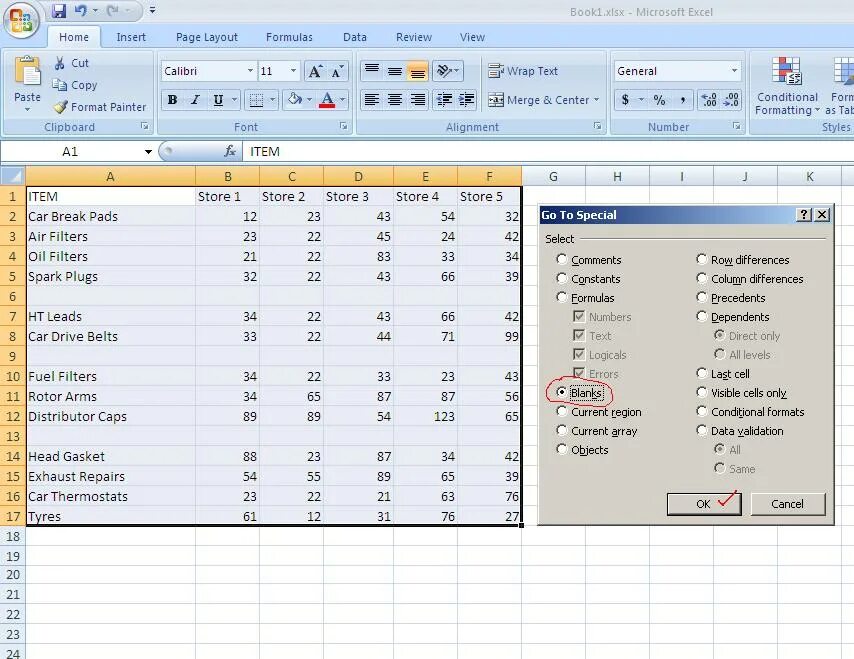Middle align cell contents
This screenshot has width=854, height=659.
pos(395,71)
